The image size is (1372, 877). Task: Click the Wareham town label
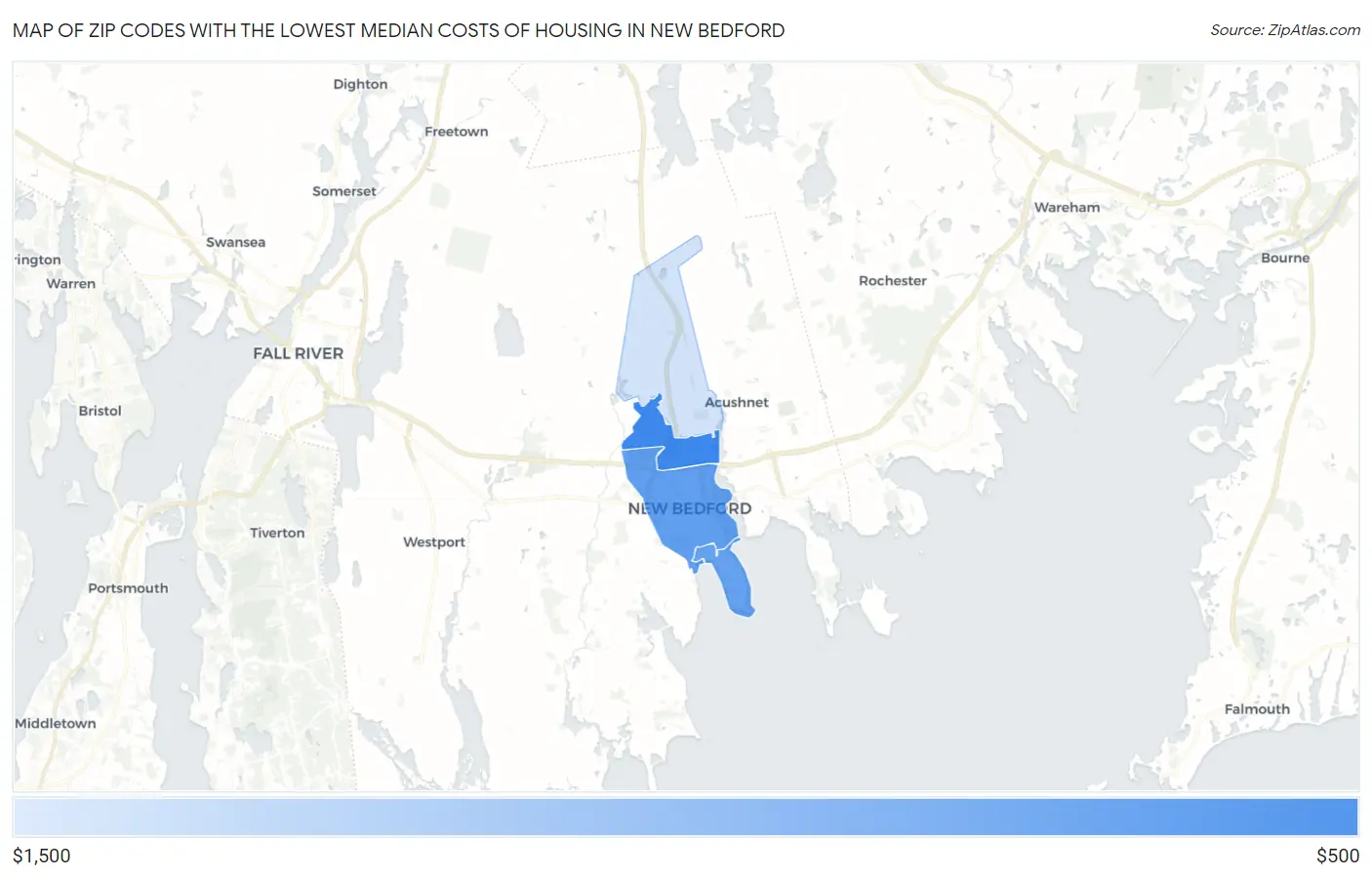pyautogui.click(x=1067, y=207)
